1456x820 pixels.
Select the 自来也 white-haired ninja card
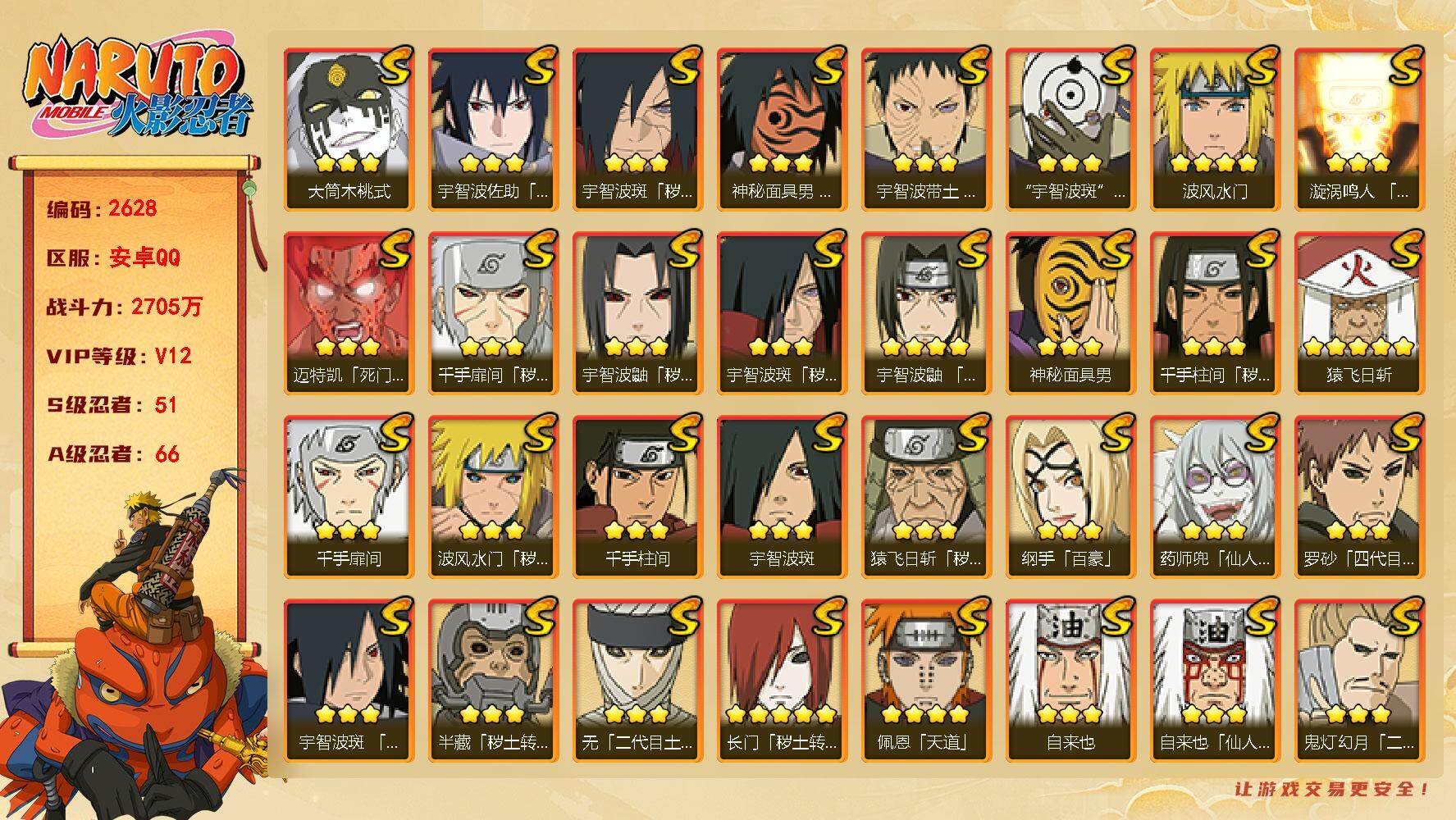(x=1070, y=681)
